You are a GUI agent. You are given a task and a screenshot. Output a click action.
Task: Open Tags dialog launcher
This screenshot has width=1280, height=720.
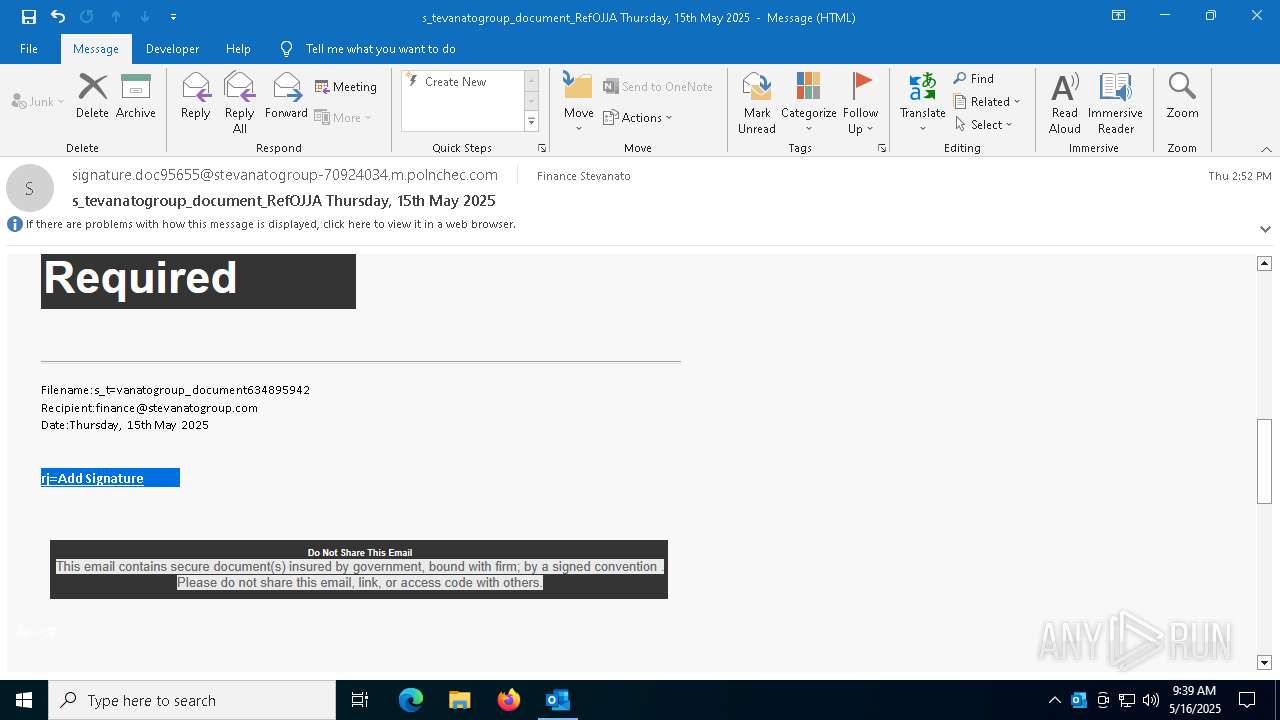[882, 148]
